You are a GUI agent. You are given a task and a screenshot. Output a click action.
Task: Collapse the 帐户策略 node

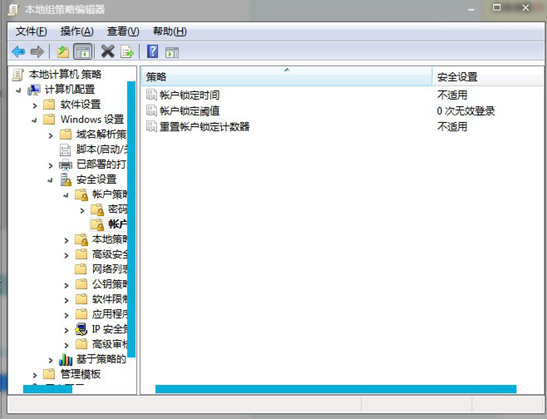coord(66,196)
